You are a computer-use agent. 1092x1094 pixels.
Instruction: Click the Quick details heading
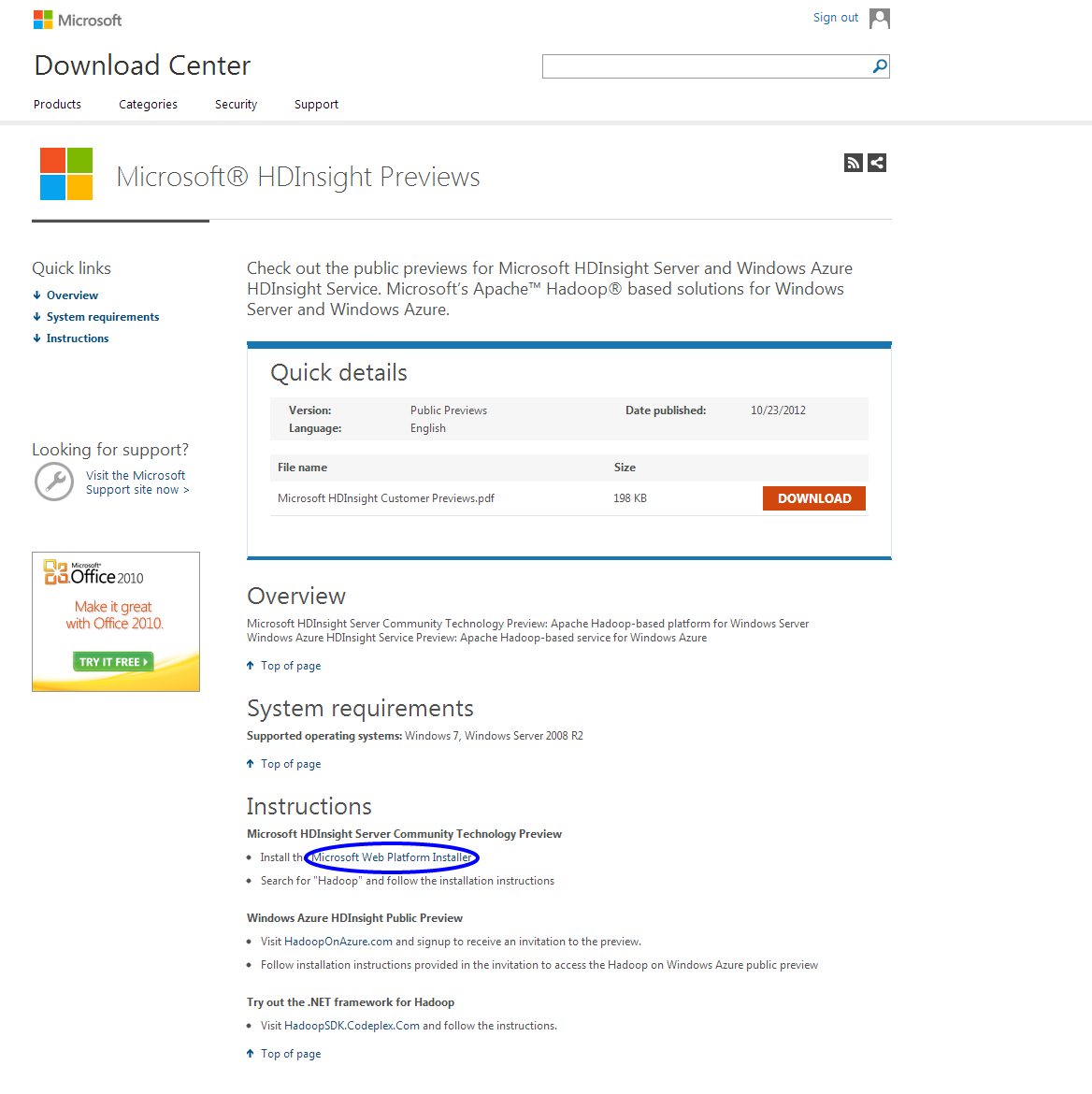tap(338, 372)
